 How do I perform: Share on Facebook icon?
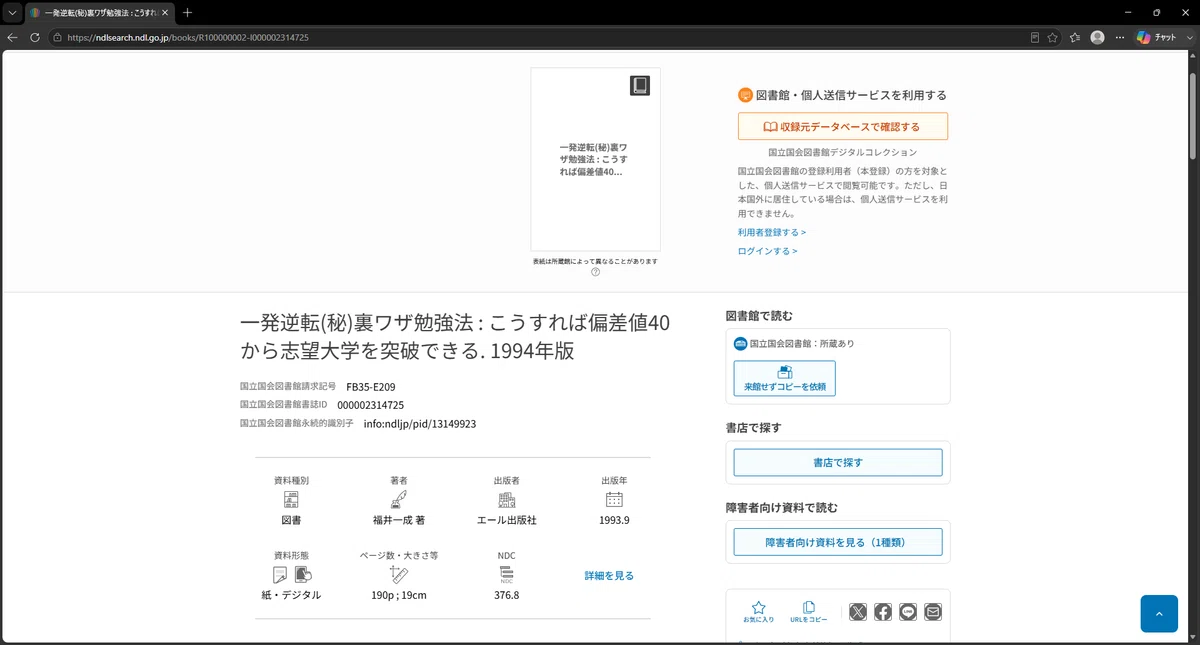(x=883, y=612)
